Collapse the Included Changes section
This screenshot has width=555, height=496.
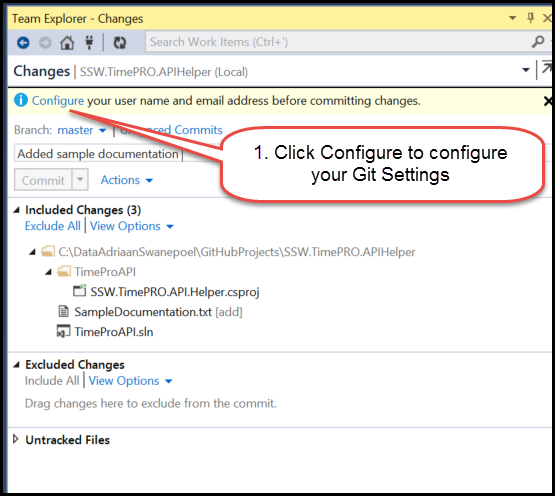(17, 210)
